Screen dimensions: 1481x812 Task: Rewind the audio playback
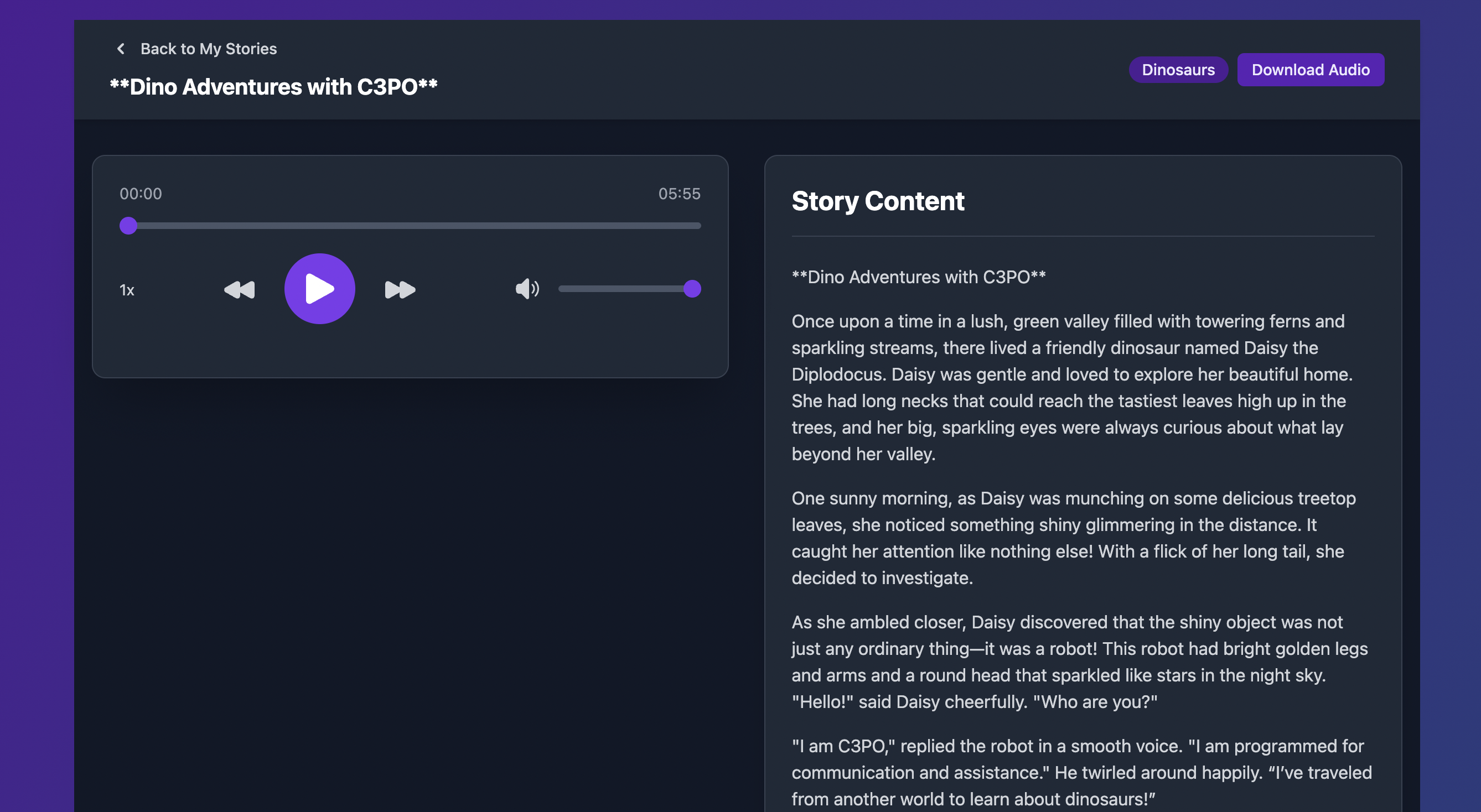[x=239, y=290]
